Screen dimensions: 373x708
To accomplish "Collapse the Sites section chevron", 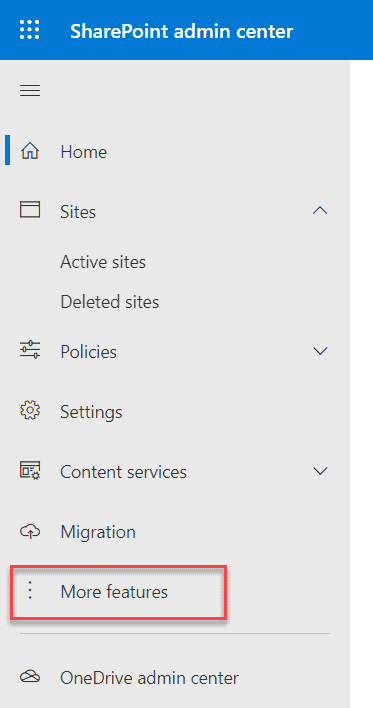I will pyautogui.click(x=320, y=210).
